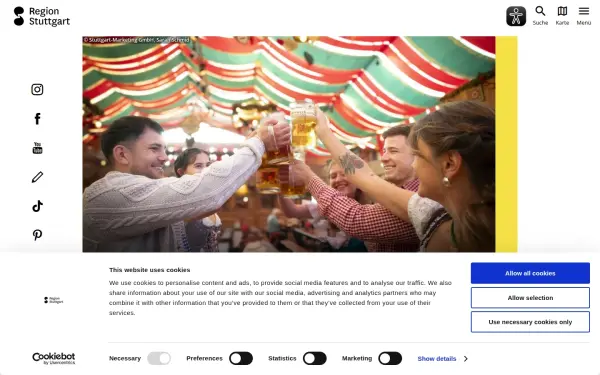Visit the Instagram profile icon
Screen dimensions: 600x375
click(x=37, y=90)
